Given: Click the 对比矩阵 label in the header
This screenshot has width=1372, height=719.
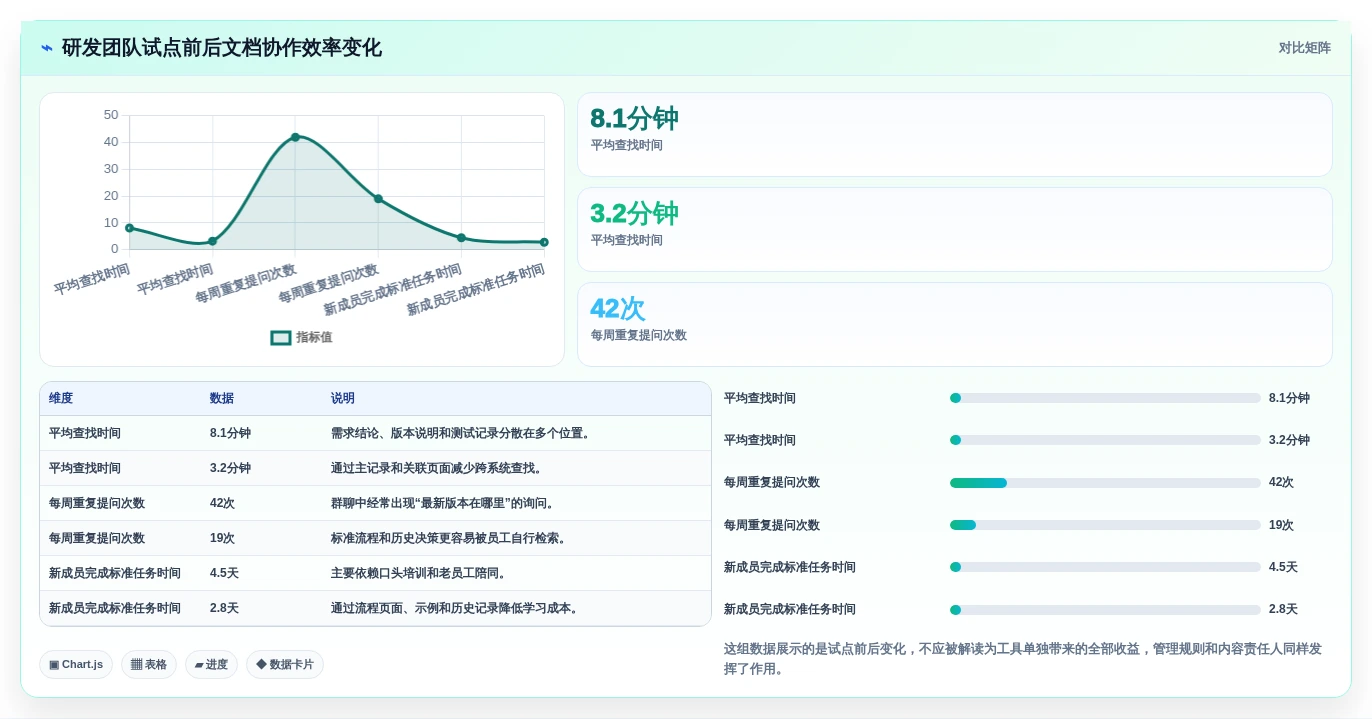Looking at the screenshot, I should 1305,48.
